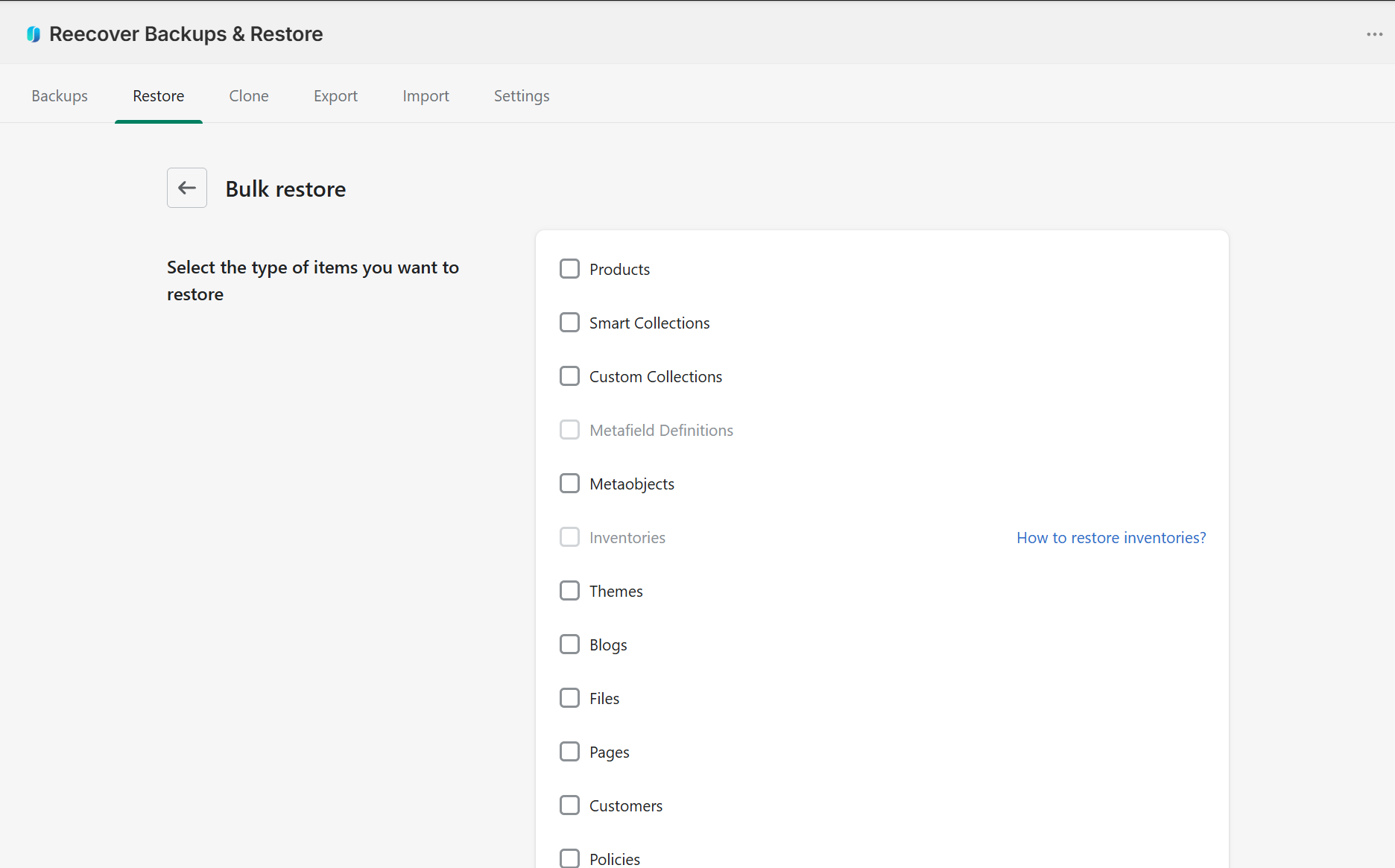This screenshot has height=868, width=1395.
Task: Toggle the Policies checkbox
Action: click(569, 858)
